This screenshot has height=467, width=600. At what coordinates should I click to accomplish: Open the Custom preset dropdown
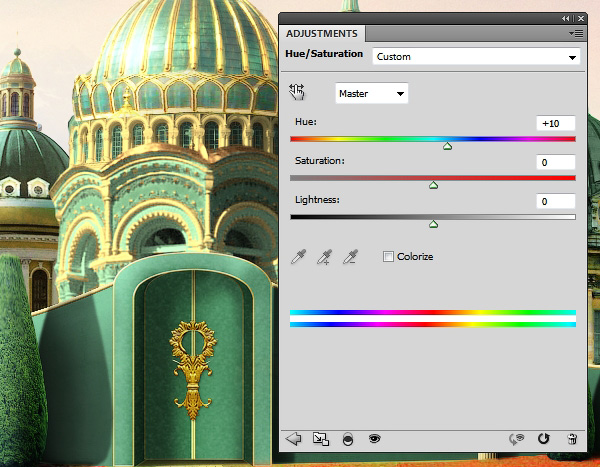[475, 57]
